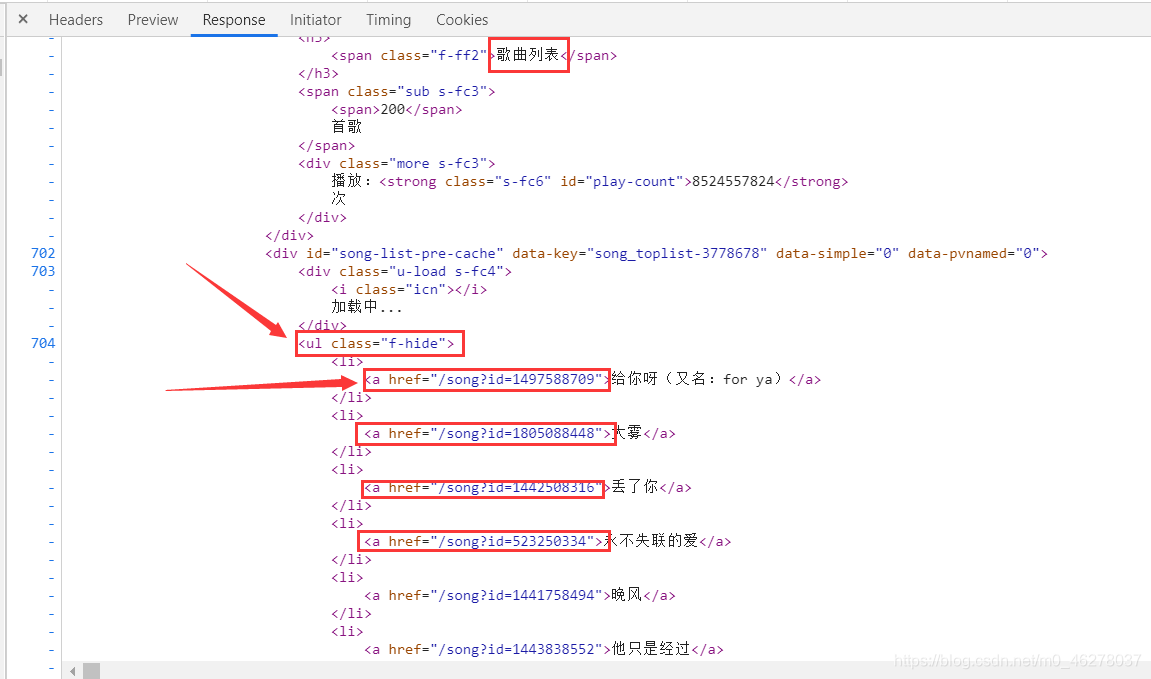
Task: Click the u-load s-fc4 div line
Action: pyautogui.click(x=404, y=271)
